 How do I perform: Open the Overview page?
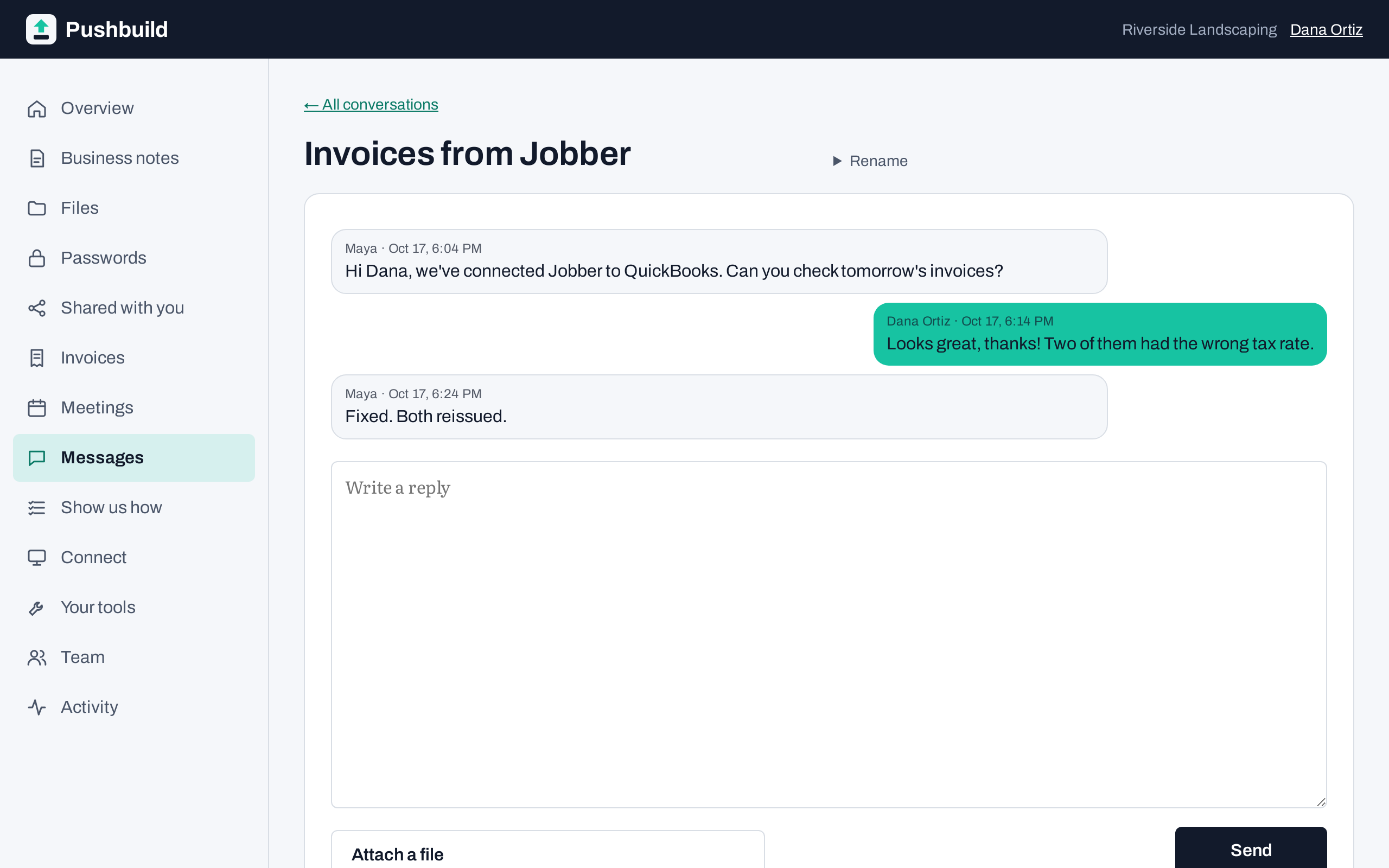point(133,108)
